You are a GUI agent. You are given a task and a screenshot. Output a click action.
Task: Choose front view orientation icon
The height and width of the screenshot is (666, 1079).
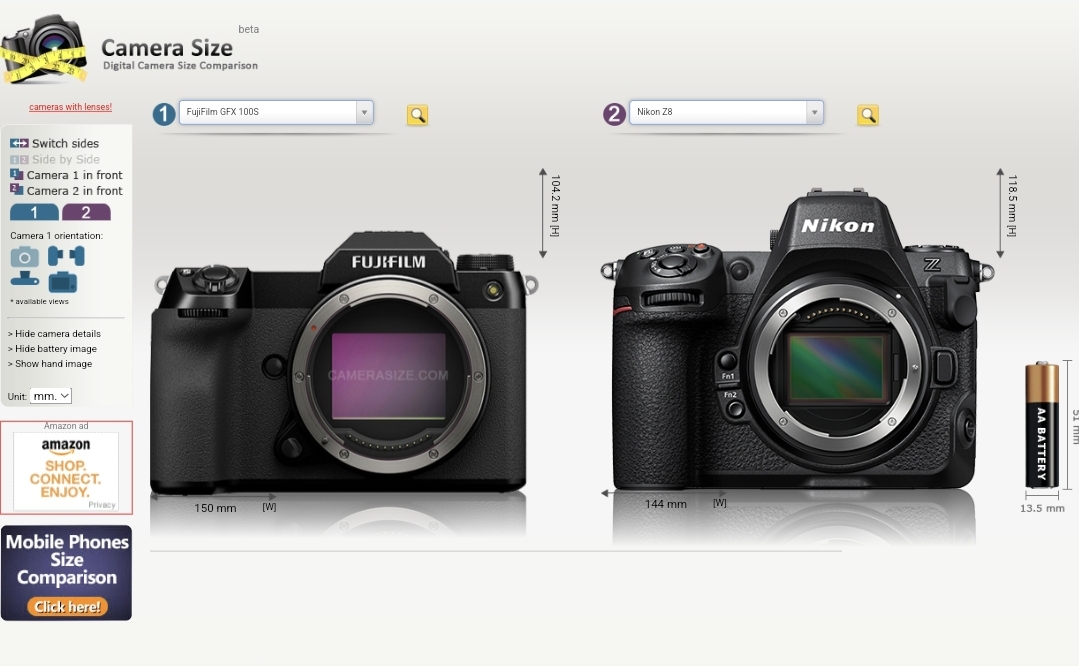[25, 257]
